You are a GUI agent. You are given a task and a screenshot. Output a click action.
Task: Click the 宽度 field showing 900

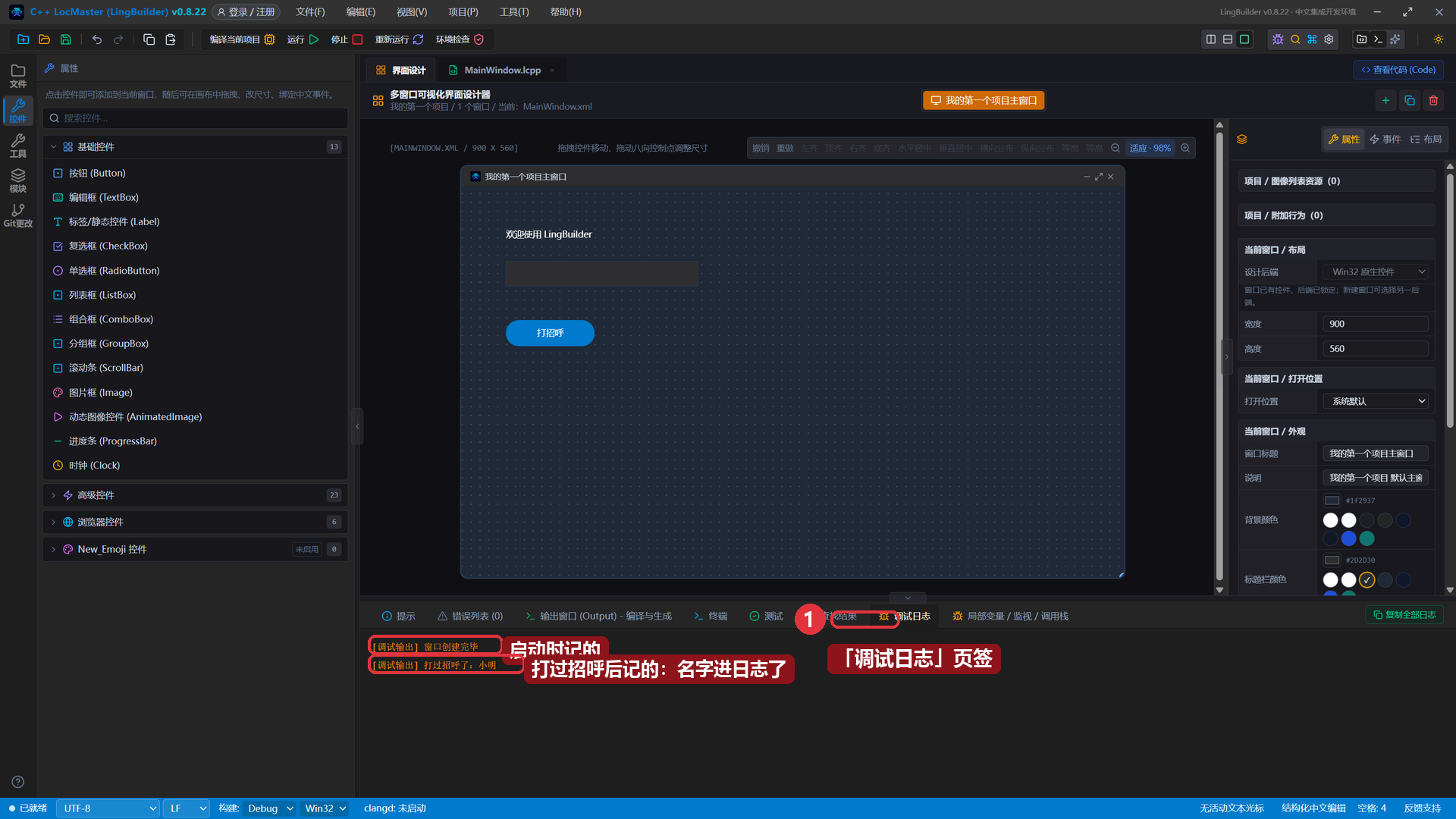[x=1376, y=324]
